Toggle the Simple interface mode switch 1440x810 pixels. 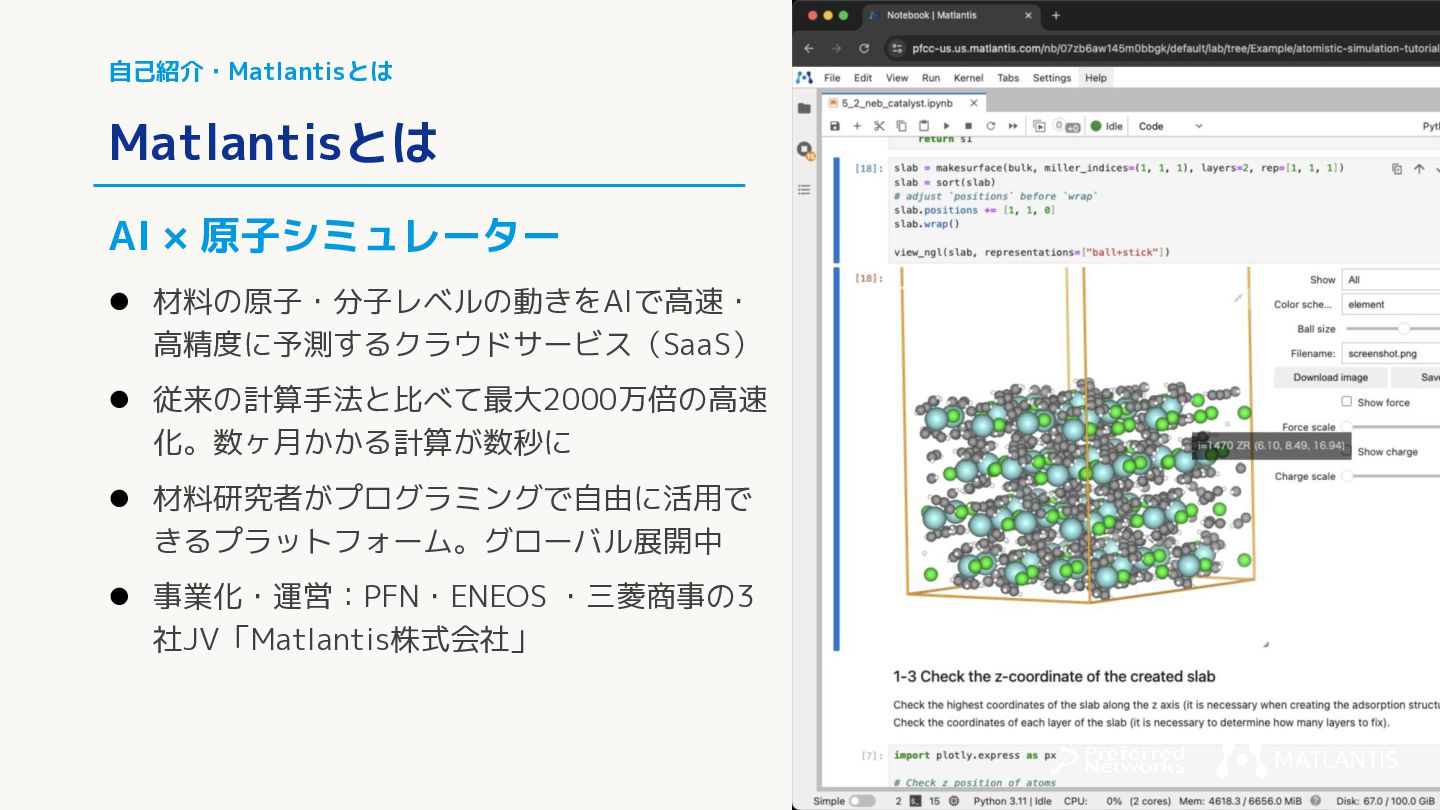[x=861, y=801]
